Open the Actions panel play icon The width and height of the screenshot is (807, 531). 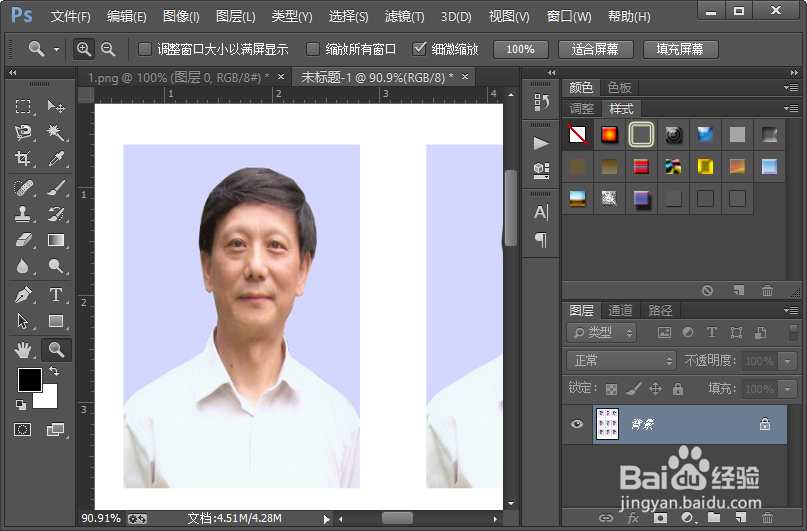click(x=541, y=143)
